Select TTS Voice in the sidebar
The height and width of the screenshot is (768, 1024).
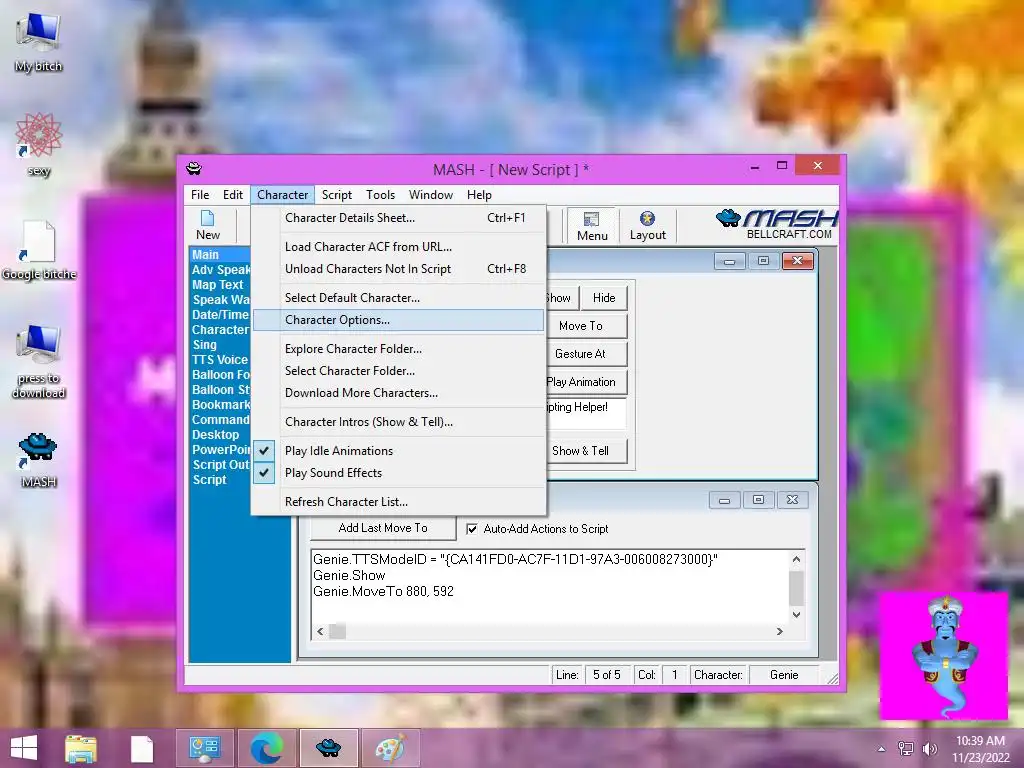220,360
